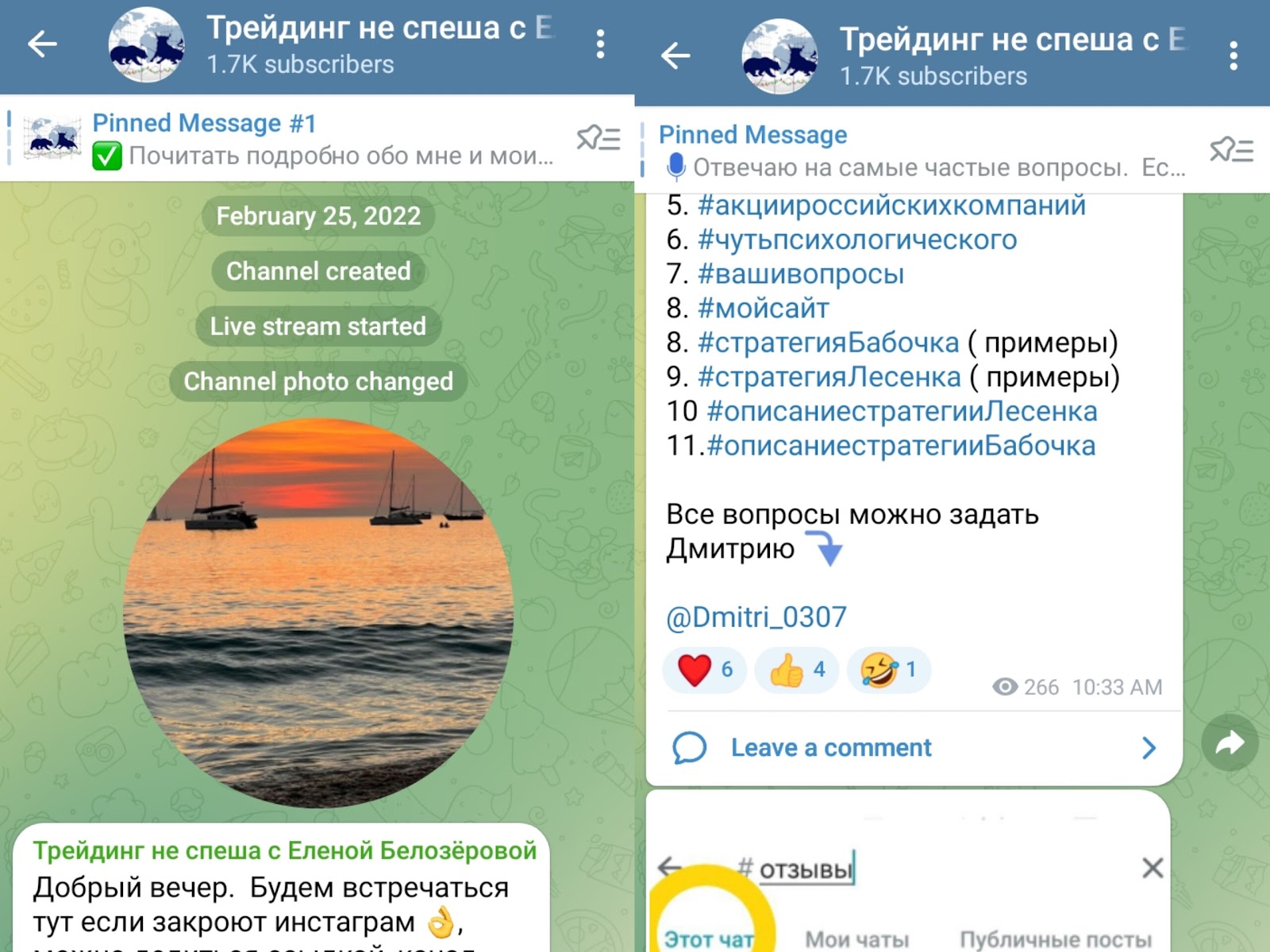Open the three-dot menu in right header
The height and width of the screenshot is (952, 1270).
(x=1233, y=56)
